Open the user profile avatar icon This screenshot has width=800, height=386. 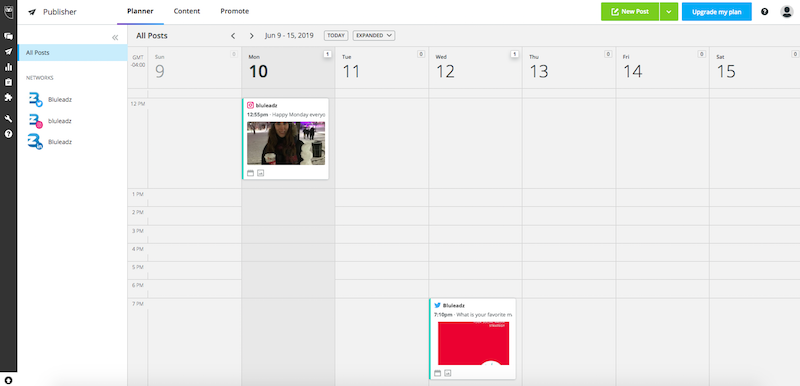point(786,12)
